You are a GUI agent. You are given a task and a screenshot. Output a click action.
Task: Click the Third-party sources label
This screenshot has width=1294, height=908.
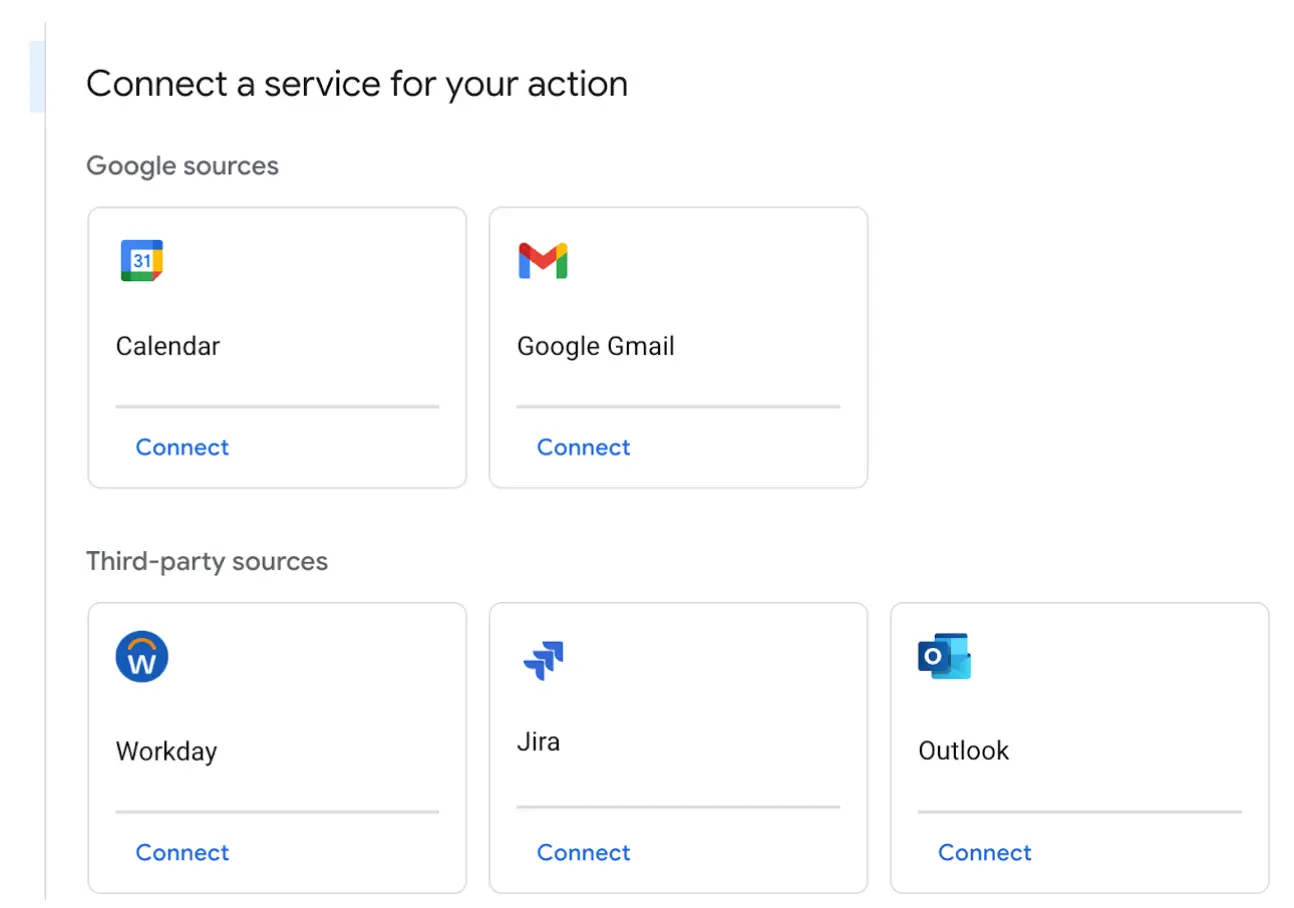207,562
